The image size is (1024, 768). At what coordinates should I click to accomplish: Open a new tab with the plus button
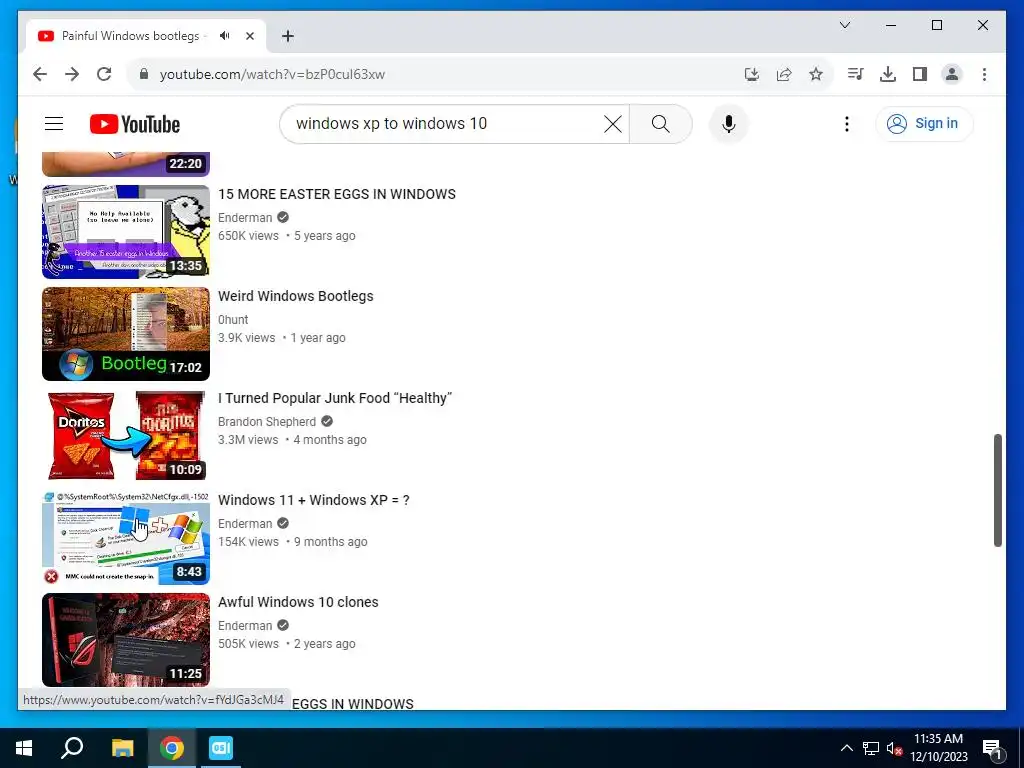click(x=287, y=36)
